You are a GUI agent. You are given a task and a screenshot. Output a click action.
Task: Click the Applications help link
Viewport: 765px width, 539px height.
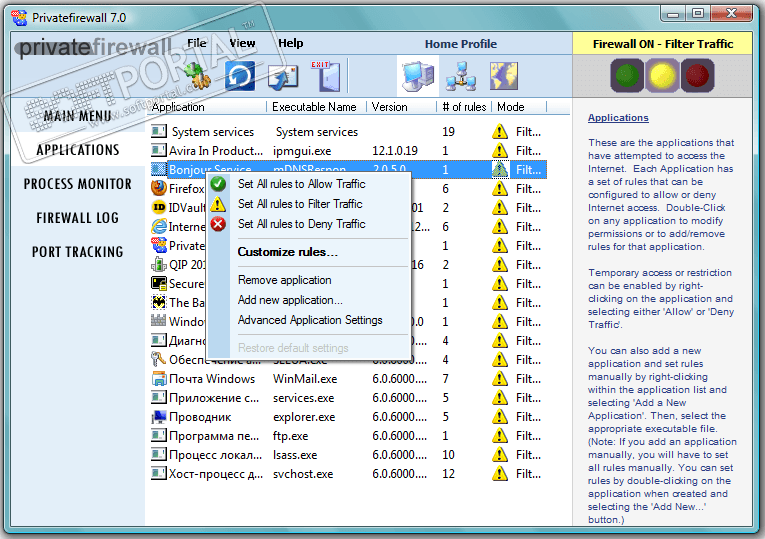click(x=618, y=118)
